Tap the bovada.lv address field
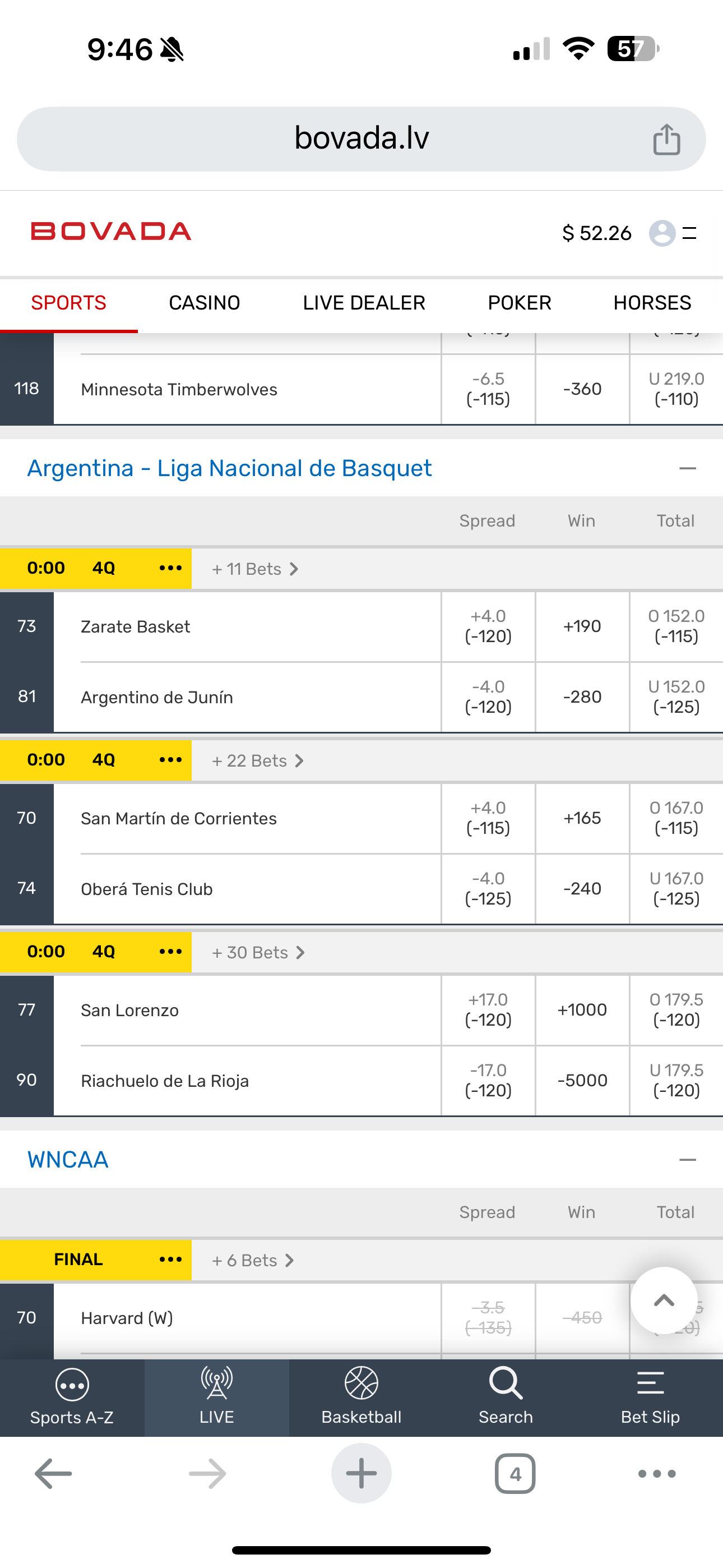723x1568 pixels. tap(361, 139)
